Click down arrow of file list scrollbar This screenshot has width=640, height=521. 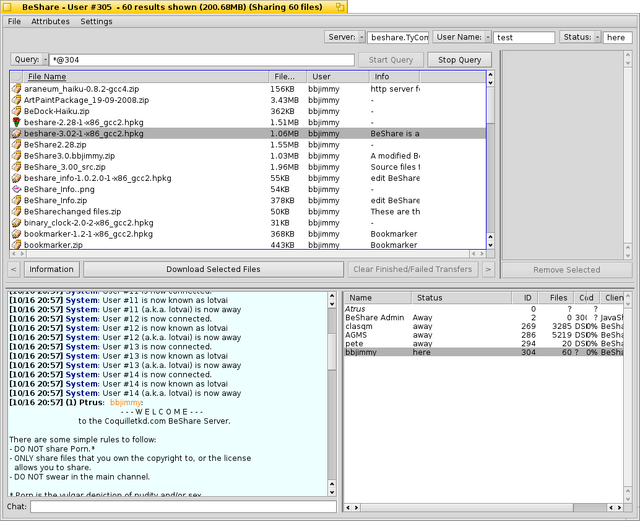coord(491,245)
